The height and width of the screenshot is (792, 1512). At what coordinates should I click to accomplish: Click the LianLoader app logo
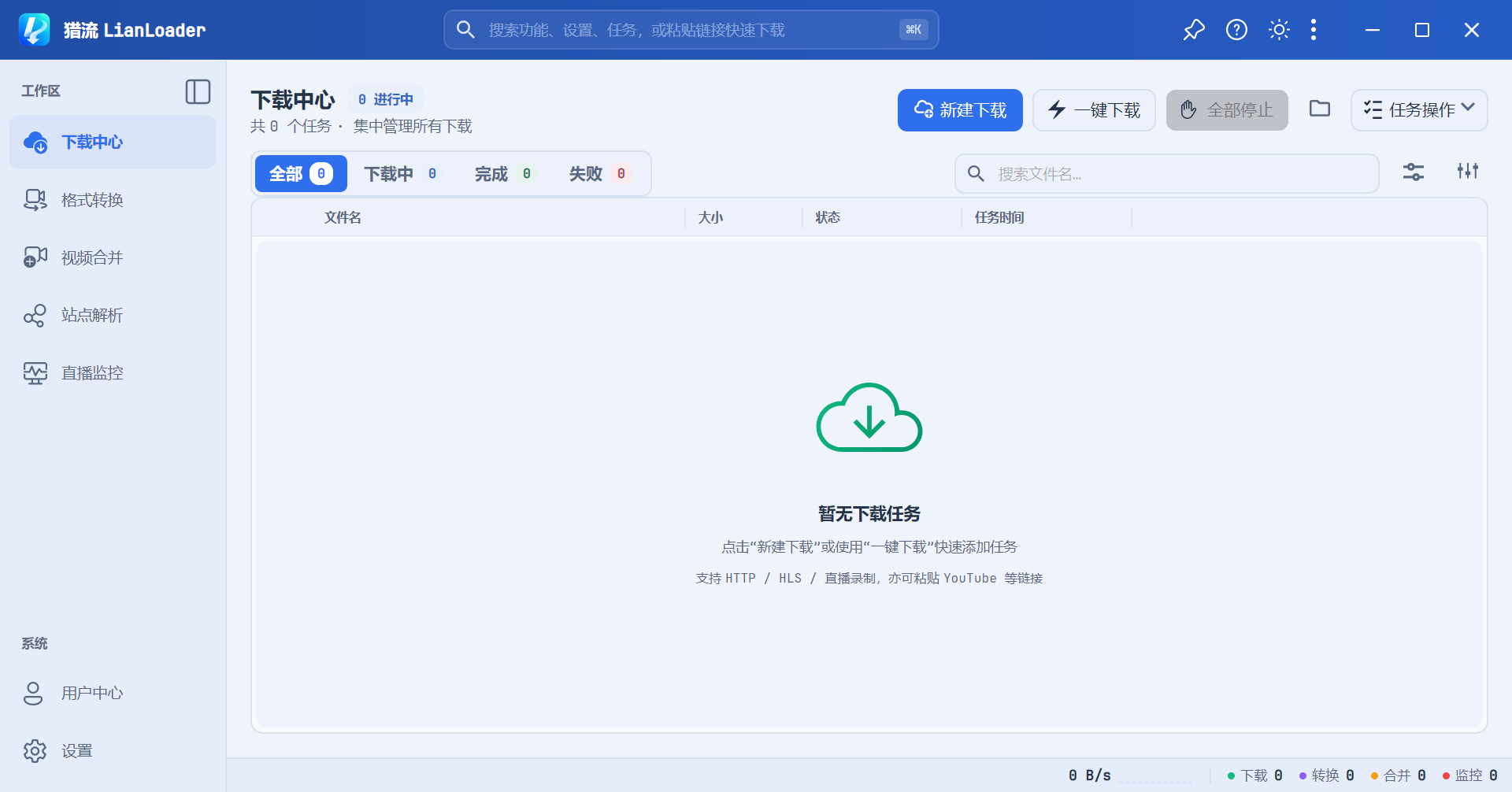[34, 30]
